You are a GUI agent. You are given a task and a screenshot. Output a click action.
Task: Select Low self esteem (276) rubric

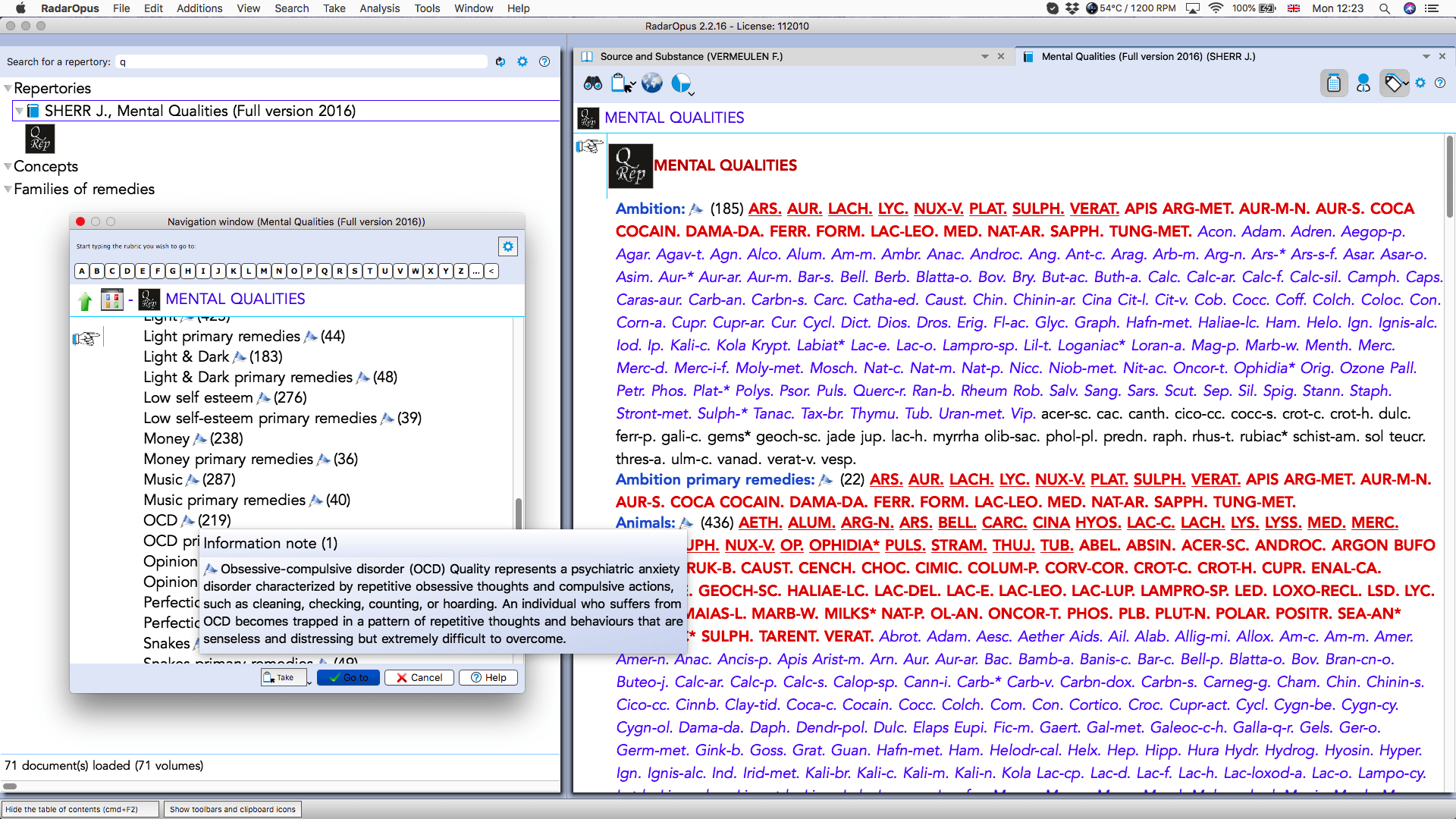click(x=225, y=398)
